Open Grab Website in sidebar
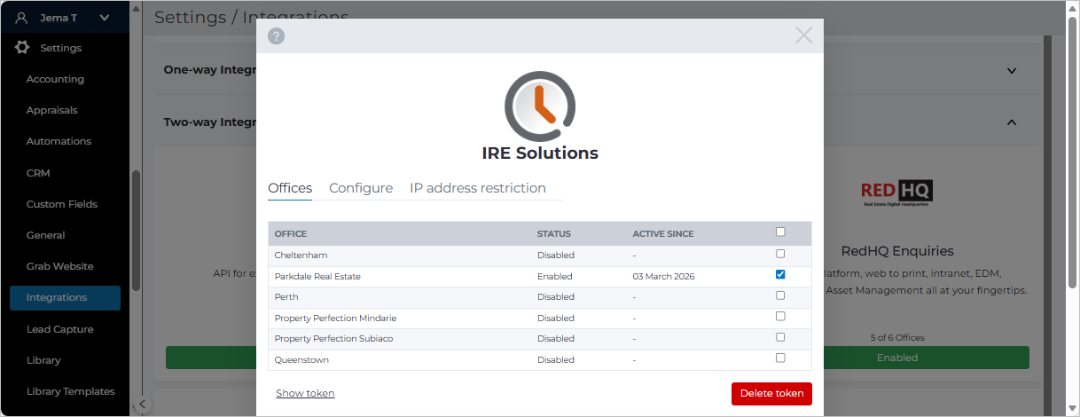 (59, 266)
